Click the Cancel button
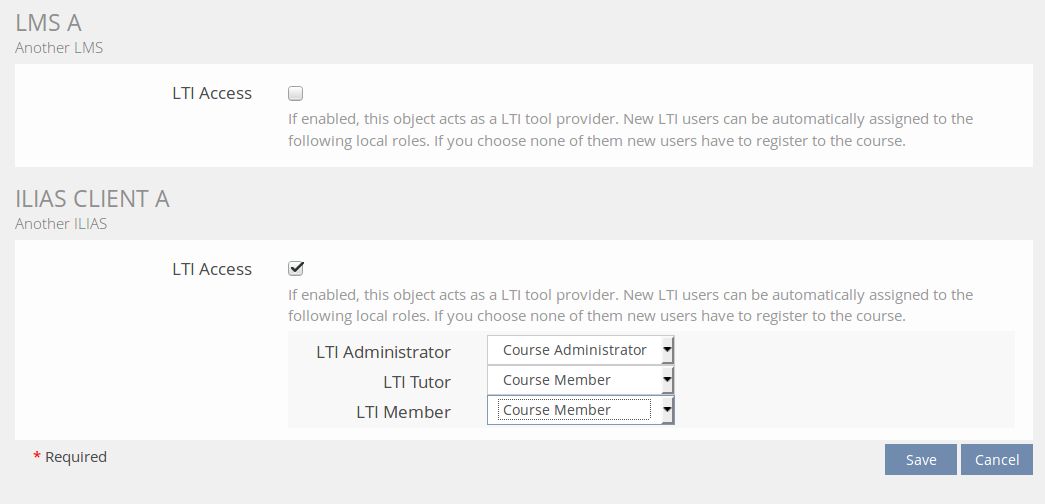1045x504 pixels. [996, 459]
